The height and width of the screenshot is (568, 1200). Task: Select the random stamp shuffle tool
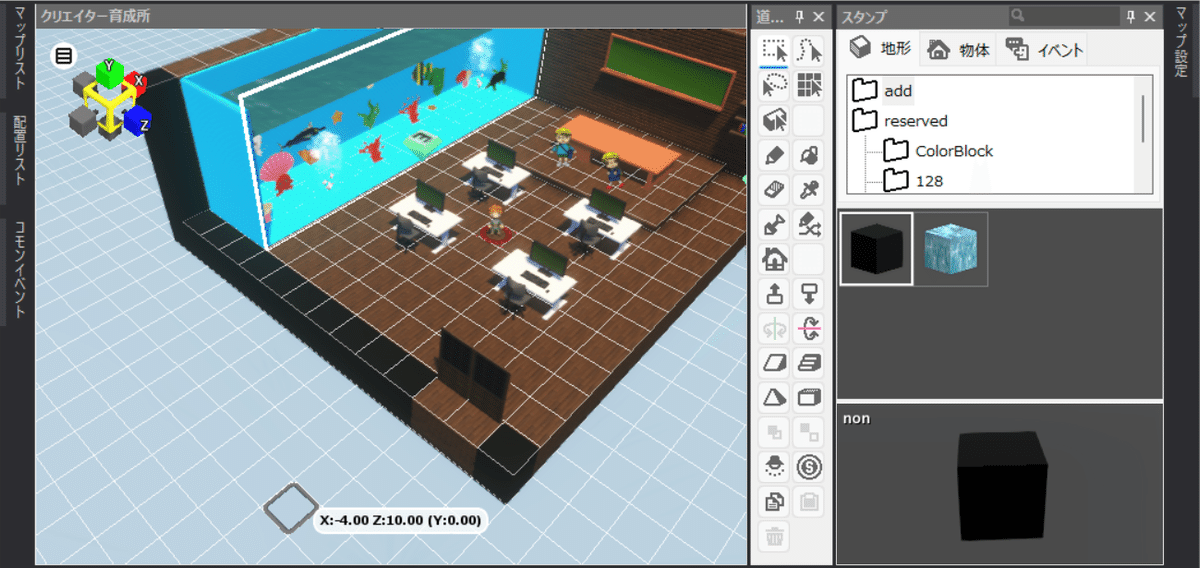coord(810,225)
